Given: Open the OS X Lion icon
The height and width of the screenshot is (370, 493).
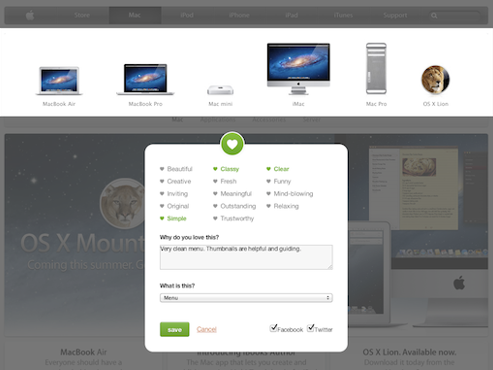Looking at the screenshot, I should click(435, 80).
